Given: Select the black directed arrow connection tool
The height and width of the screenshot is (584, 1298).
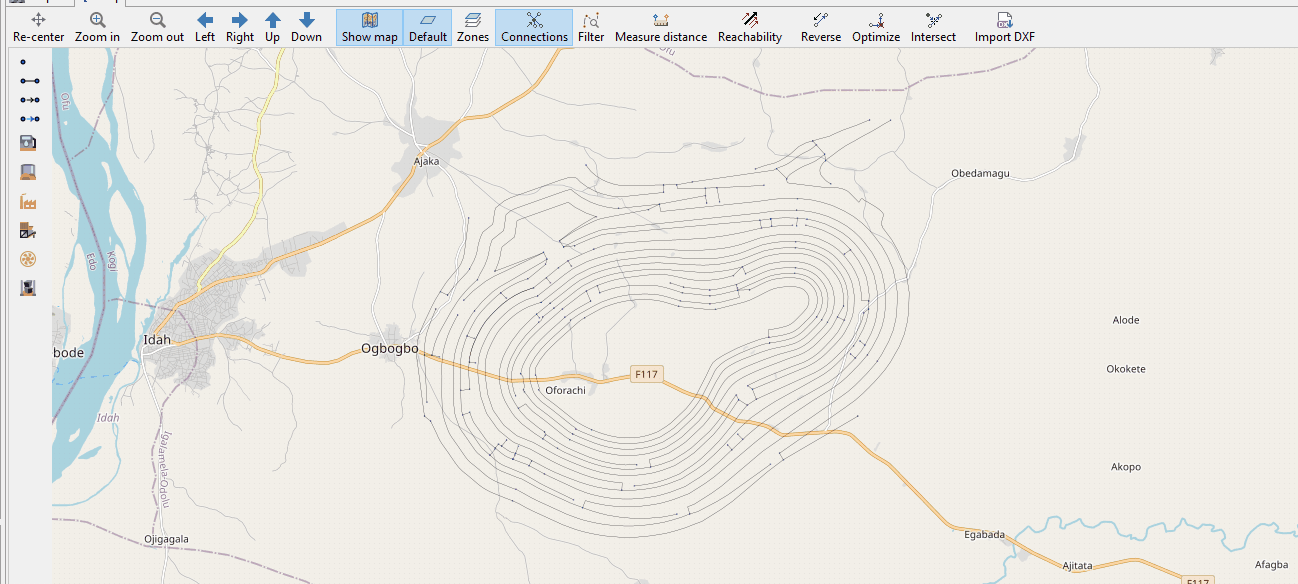Looking at the screenshot, I should coord(28,99).
